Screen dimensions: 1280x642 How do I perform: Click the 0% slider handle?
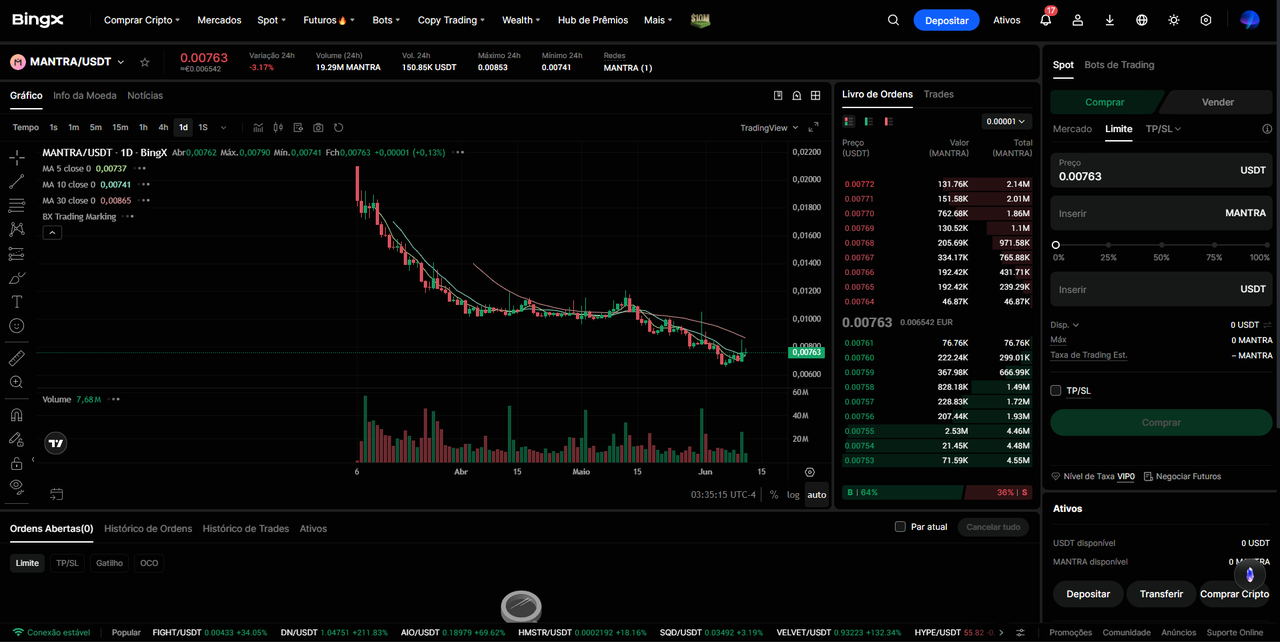coord(1055,245)
